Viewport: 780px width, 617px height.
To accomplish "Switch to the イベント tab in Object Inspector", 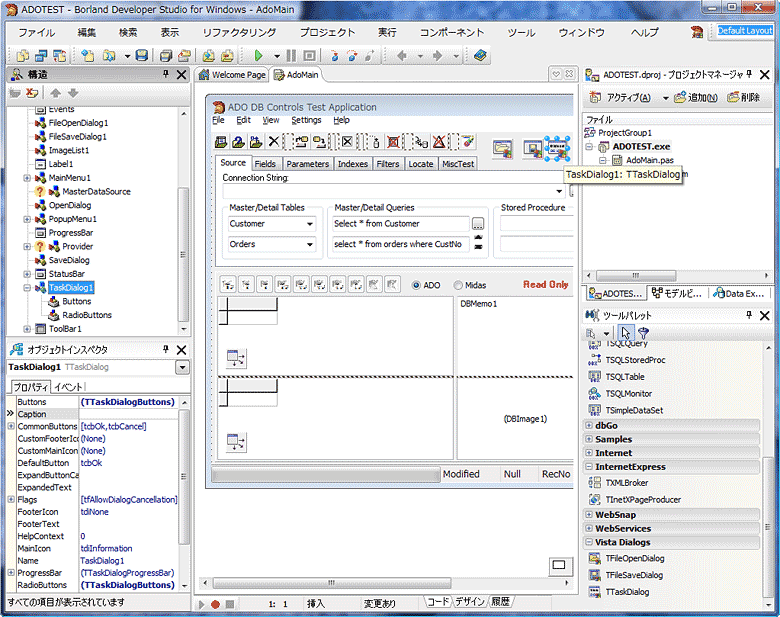I will 68,387.
